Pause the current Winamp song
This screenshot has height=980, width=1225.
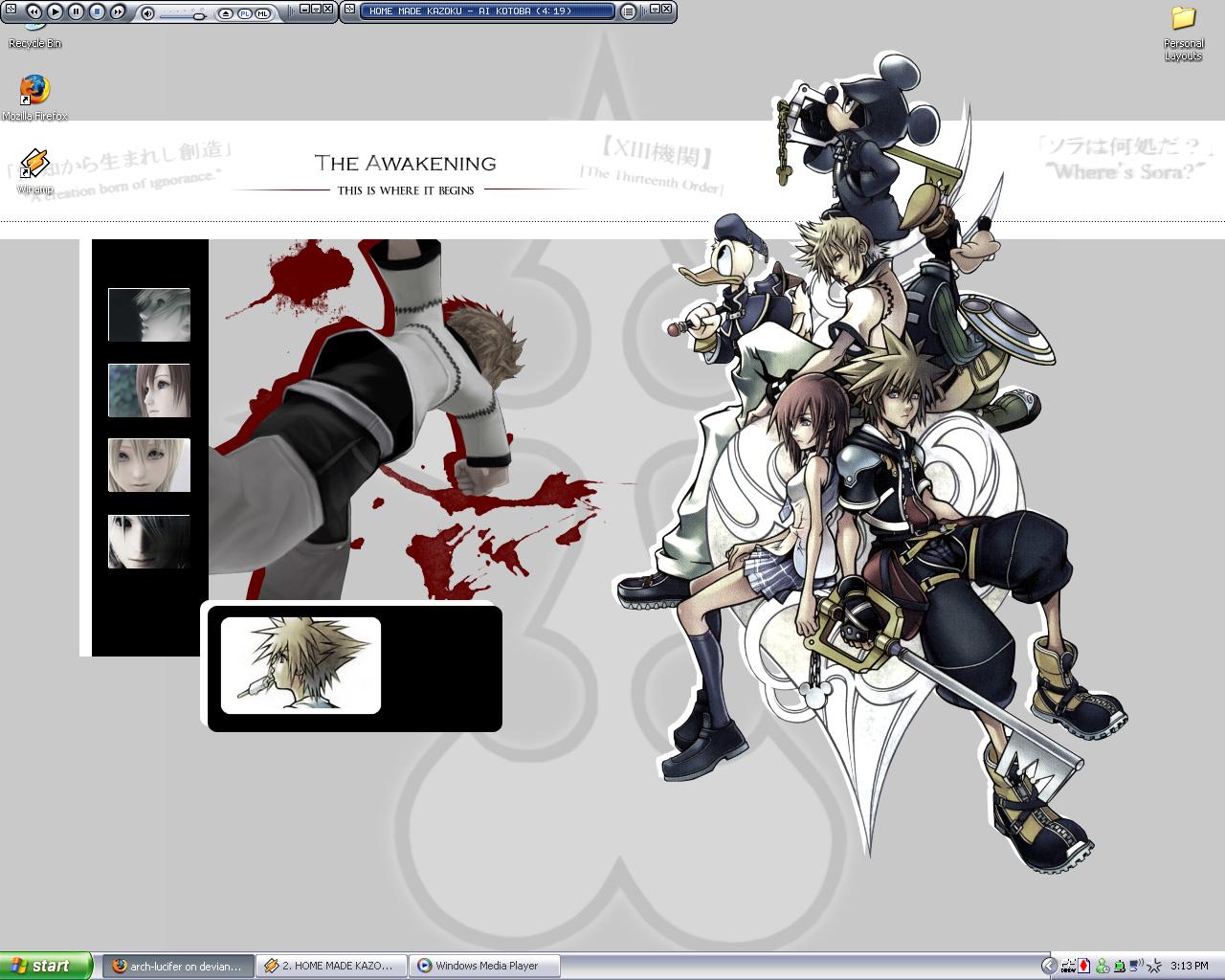pos(76,11)
